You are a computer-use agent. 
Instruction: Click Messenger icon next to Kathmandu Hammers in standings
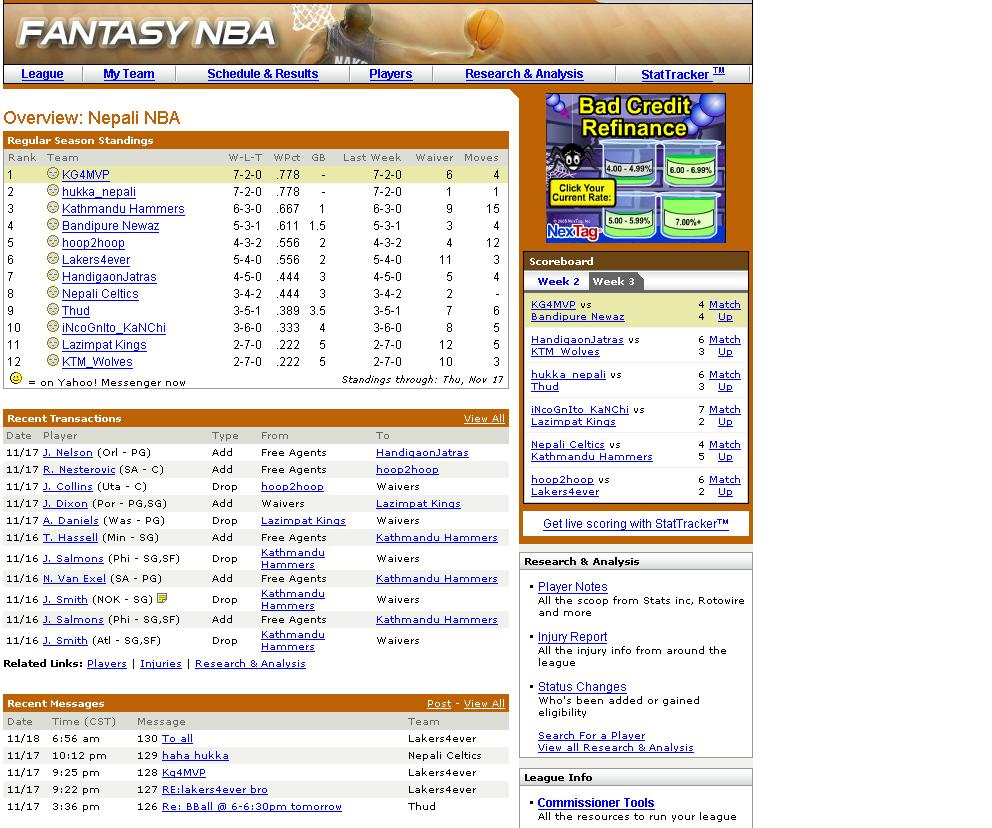(53, 208)
